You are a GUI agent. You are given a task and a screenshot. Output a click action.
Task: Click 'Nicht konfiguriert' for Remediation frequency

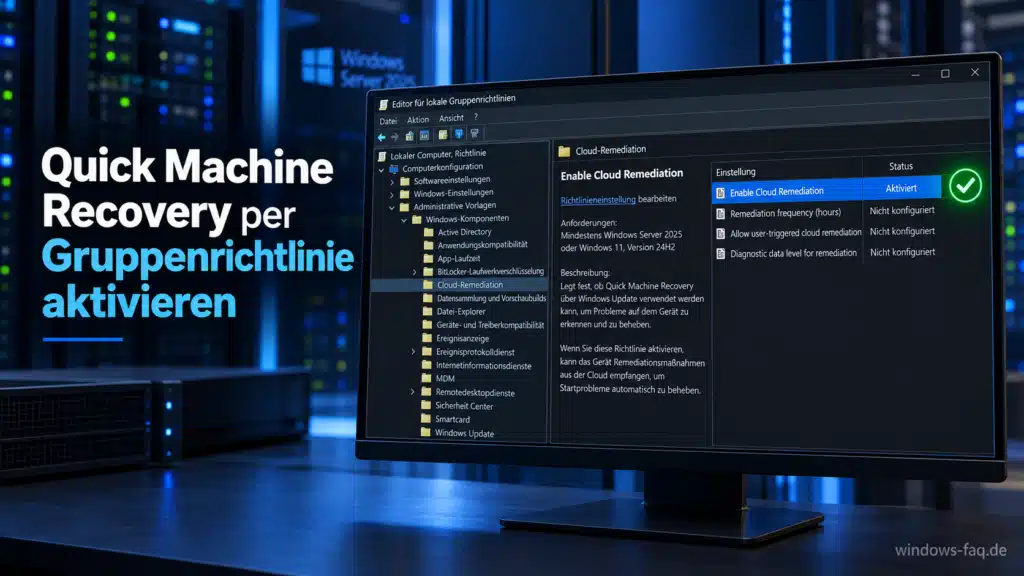(x=902, y=210)
